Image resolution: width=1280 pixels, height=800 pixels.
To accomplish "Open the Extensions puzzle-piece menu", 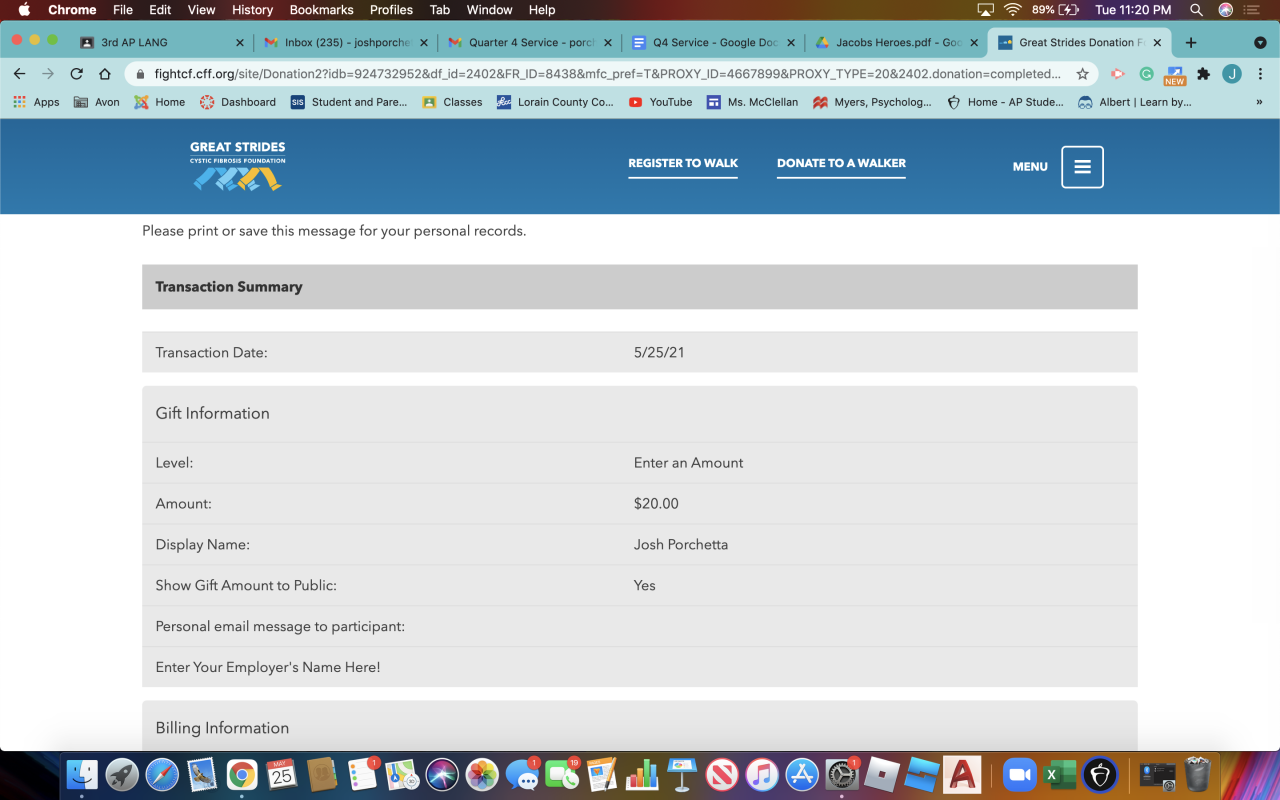I will pyautogui.click(x=1203, y=74).
